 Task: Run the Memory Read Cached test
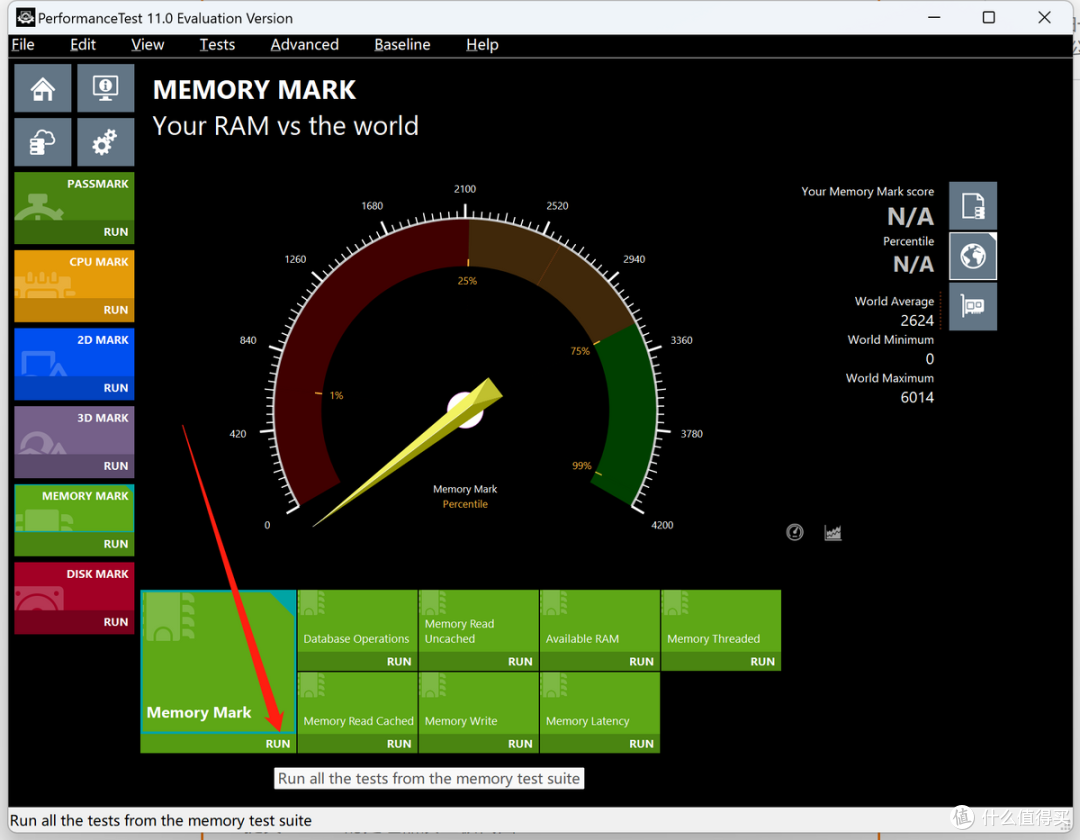click(x=399, y=744)
